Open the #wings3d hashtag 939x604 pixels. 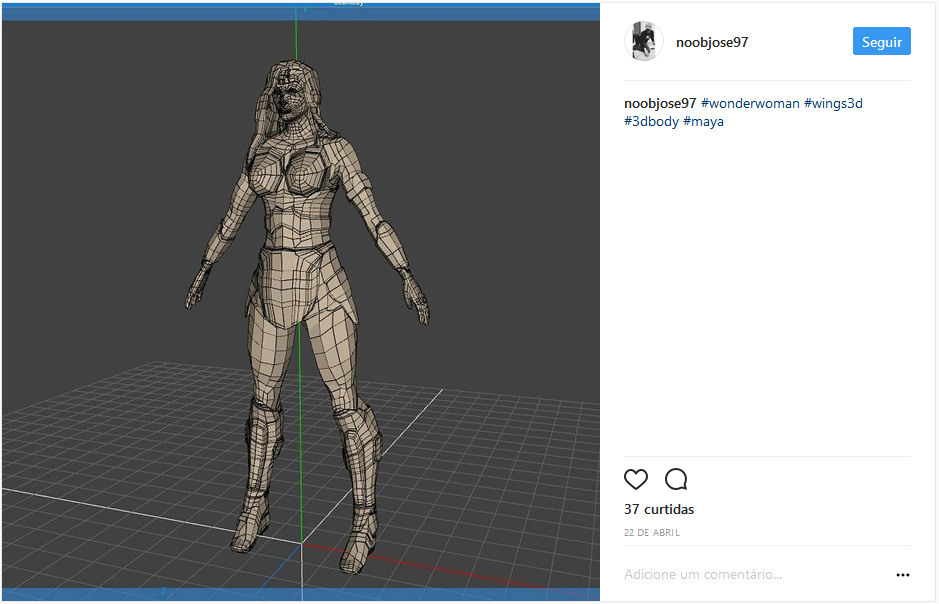(834, 103)
